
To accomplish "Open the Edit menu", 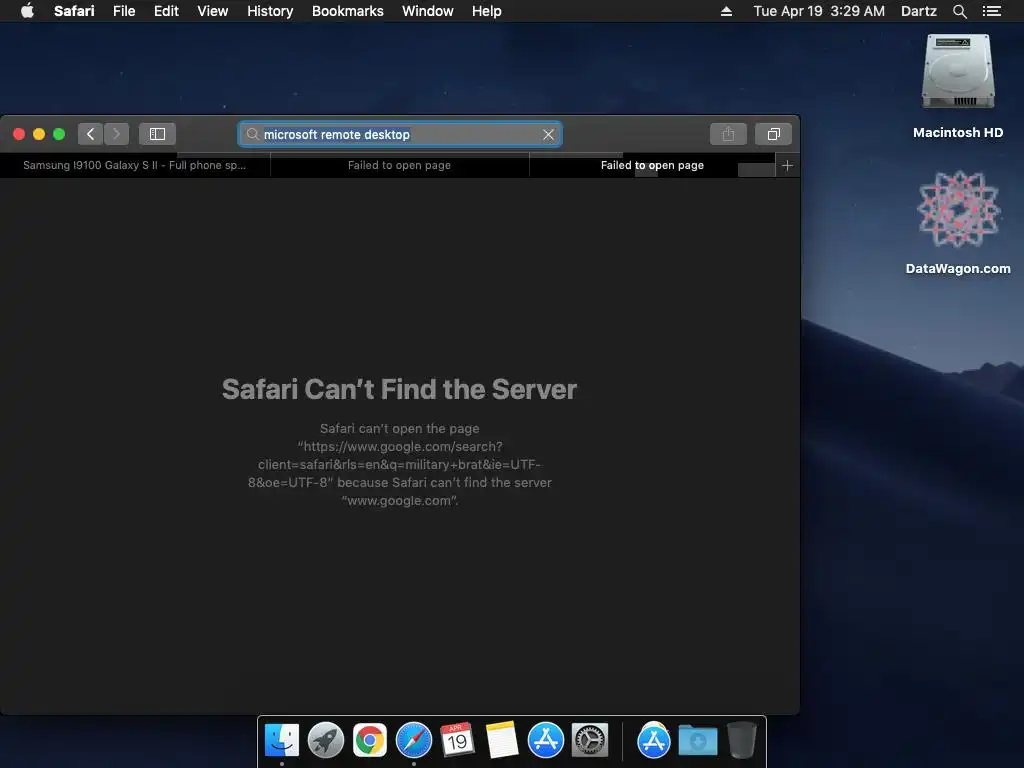I will [x=166, y=11].
